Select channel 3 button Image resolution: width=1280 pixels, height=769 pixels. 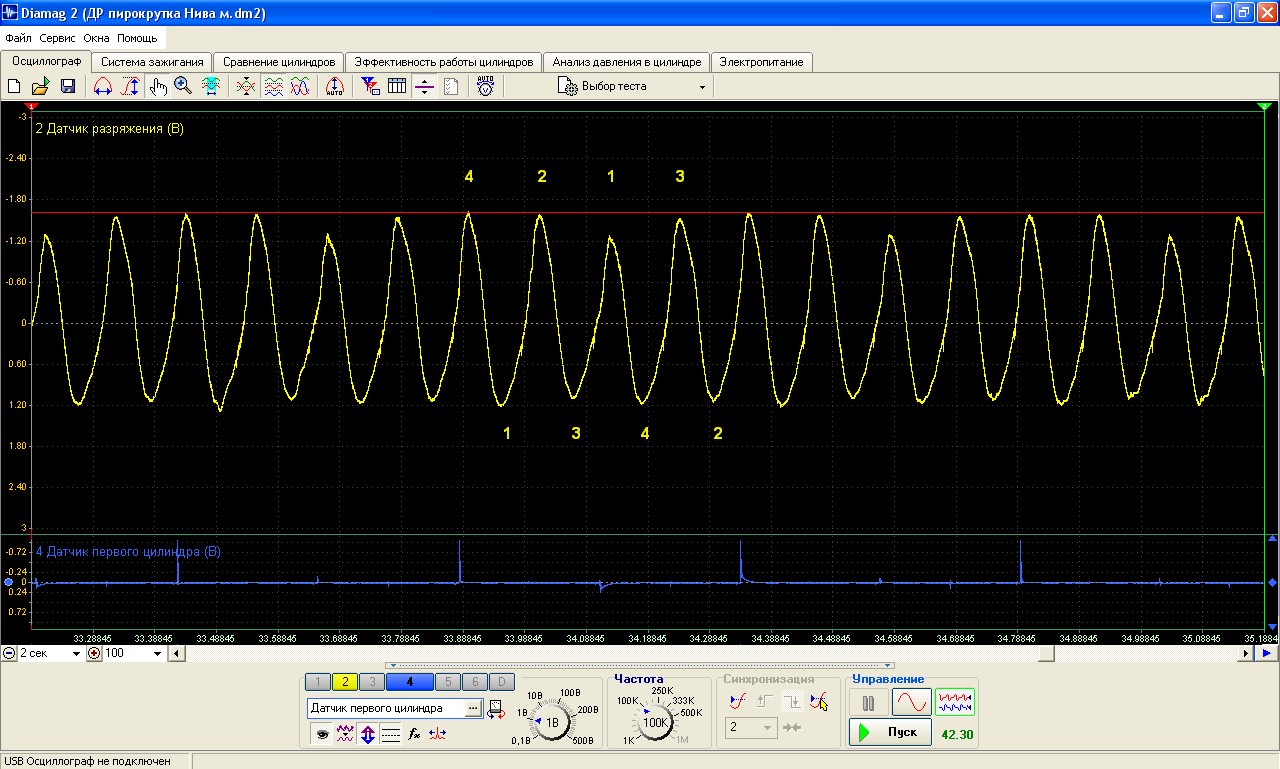tap(371, 682)
